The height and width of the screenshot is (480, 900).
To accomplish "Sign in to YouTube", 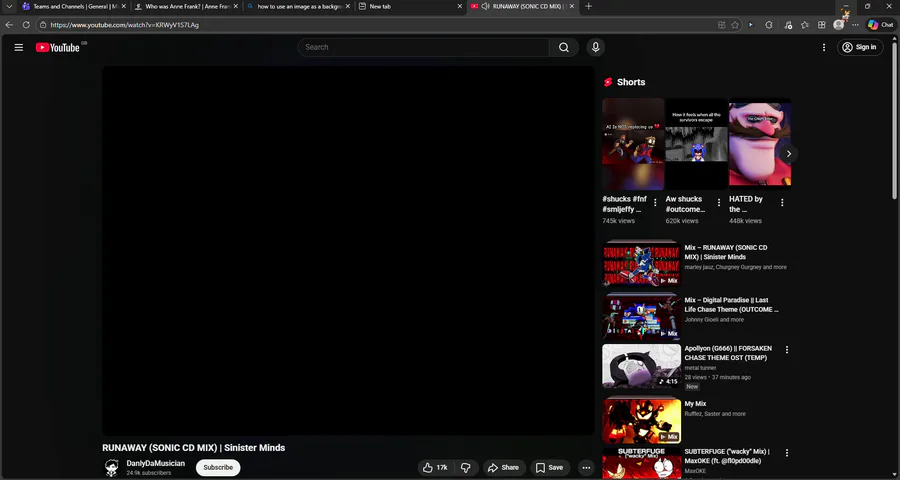I will [x=860, y=47].
